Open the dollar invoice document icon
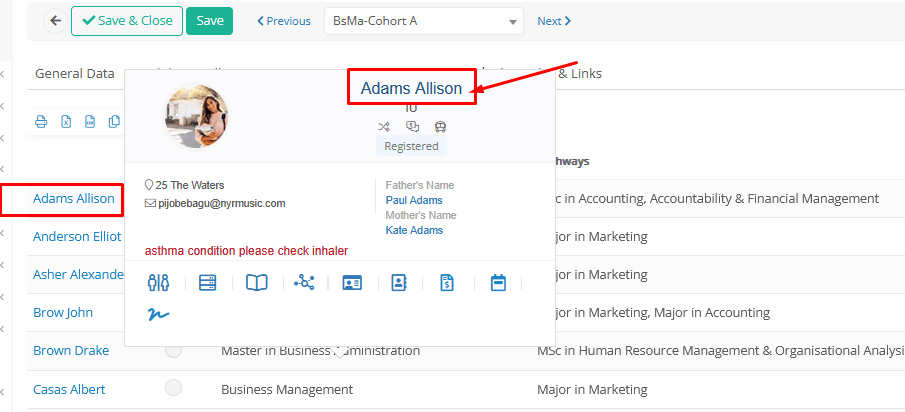The height and width of the screenshot is (412, 905). click(x=447, y=283)
